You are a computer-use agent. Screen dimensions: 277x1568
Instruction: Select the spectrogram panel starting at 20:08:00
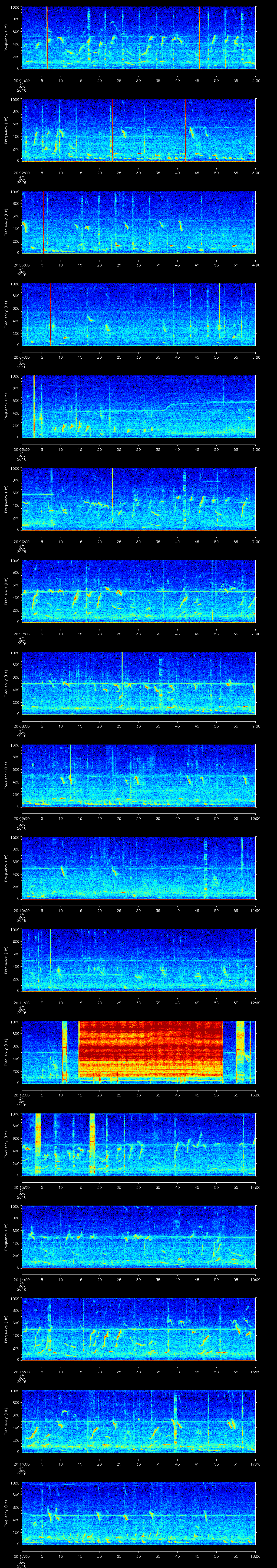tap(139, 683)
